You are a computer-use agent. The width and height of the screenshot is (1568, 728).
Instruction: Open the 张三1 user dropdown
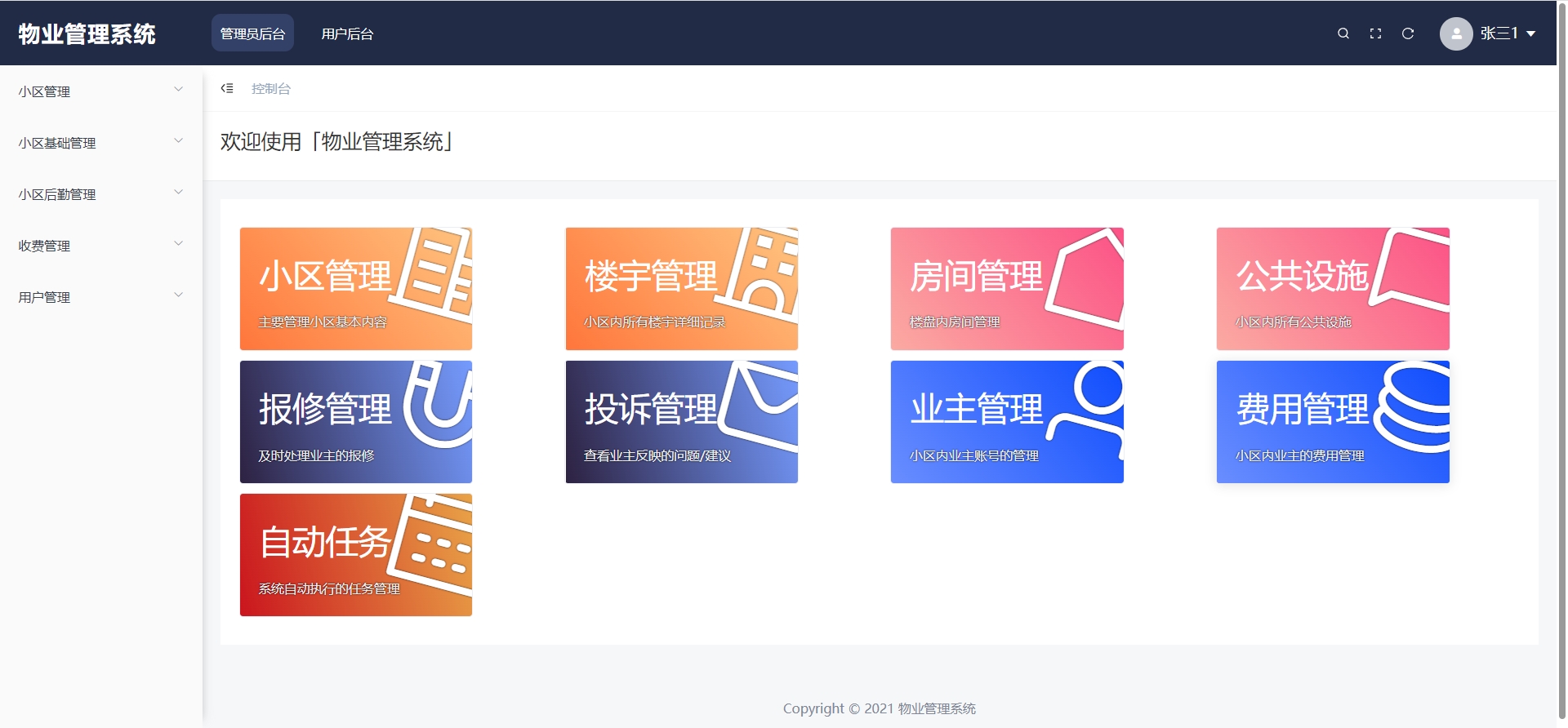coord(1508,33)
